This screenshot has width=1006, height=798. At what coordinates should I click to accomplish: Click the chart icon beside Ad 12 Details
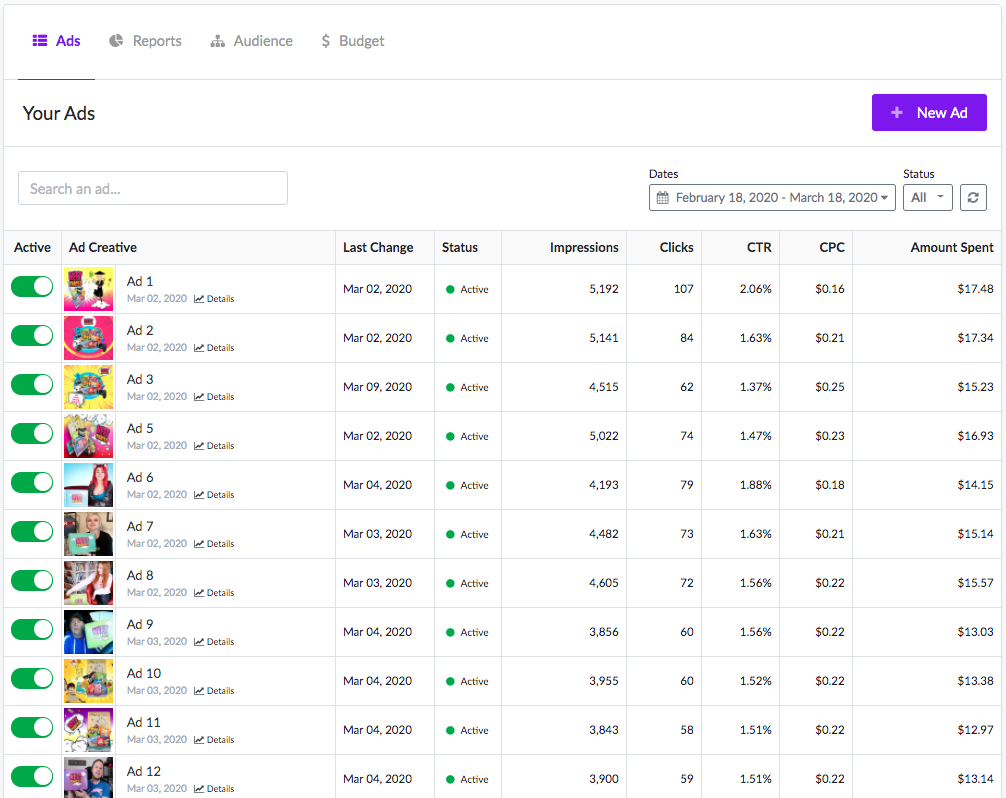pyautogui.click(x=199, y=788)
